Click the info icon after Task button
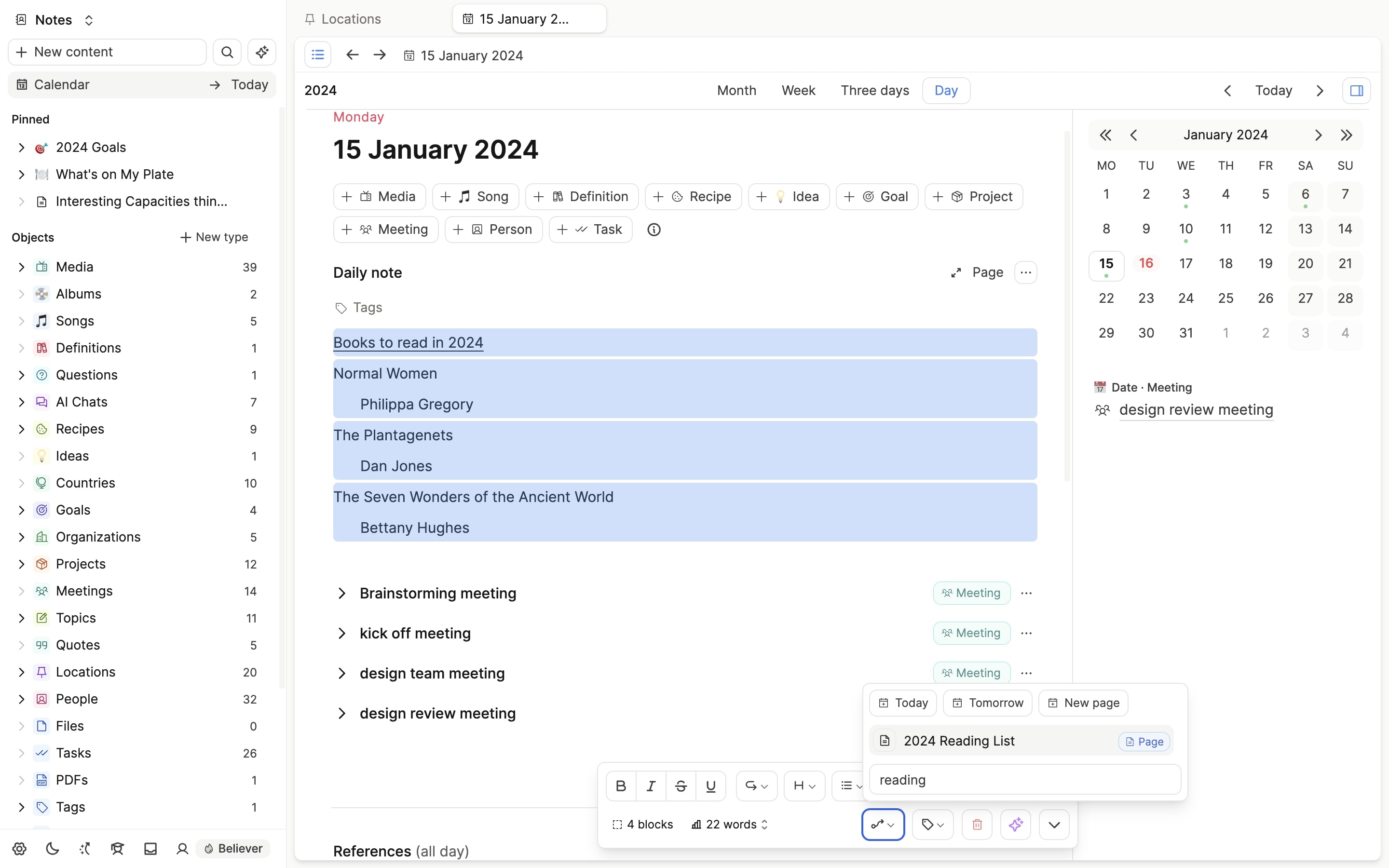Viewport: 1389px width, 868px height. [653, 230]
